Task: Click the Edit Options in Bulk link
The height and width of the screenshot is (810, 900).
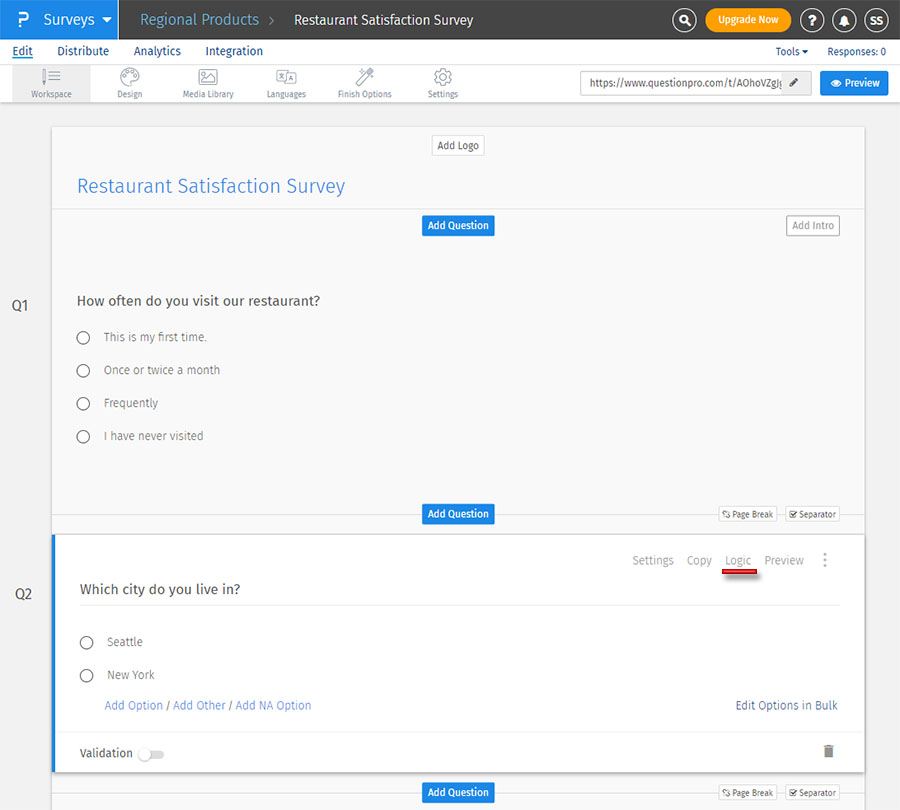Action: (x=786, y=705)
